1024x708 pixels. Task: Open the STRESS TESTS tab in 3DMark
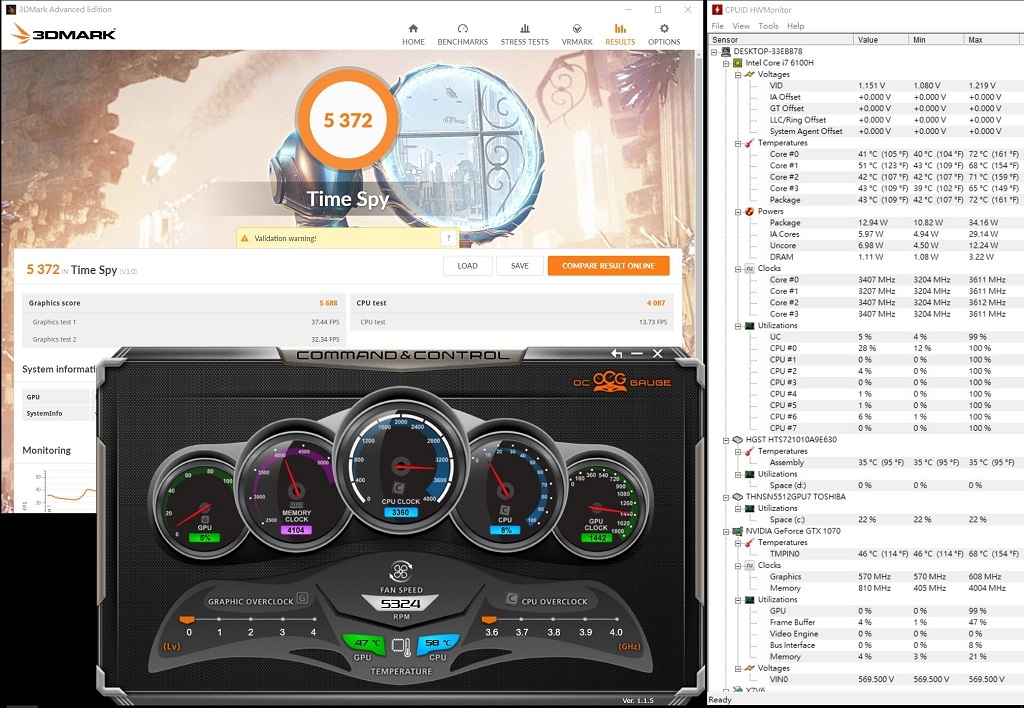coord(524,35)
